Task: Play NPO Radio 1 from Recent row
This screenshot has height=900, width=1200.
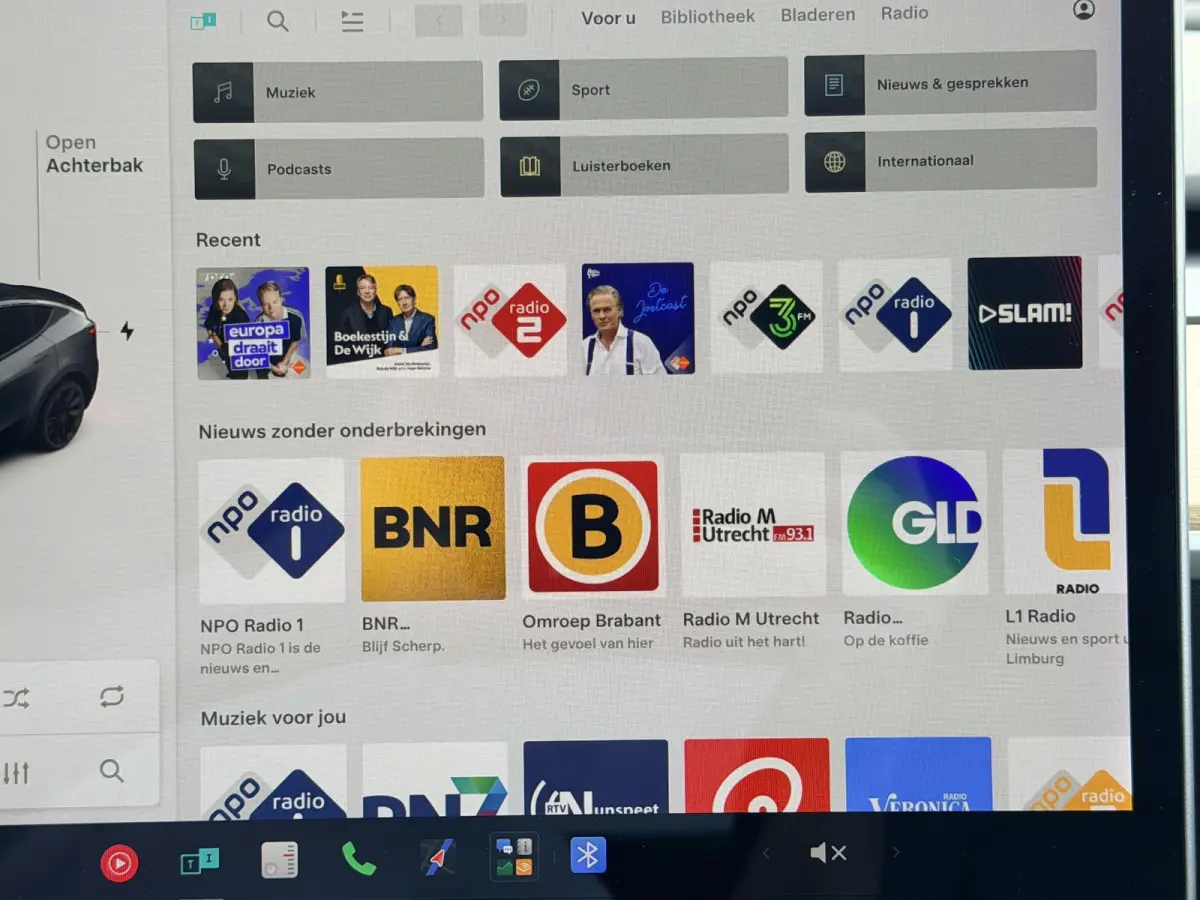Action: tap(895, 314)
